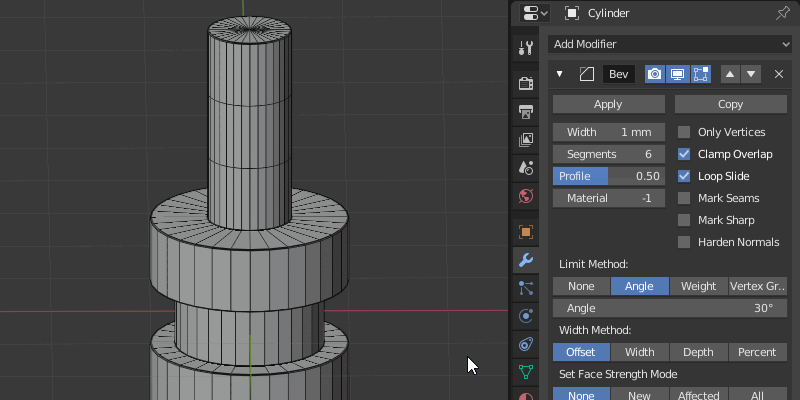Move the Bevel modifier down
Viewport: 800px width, 400px height.
point(751,74)
